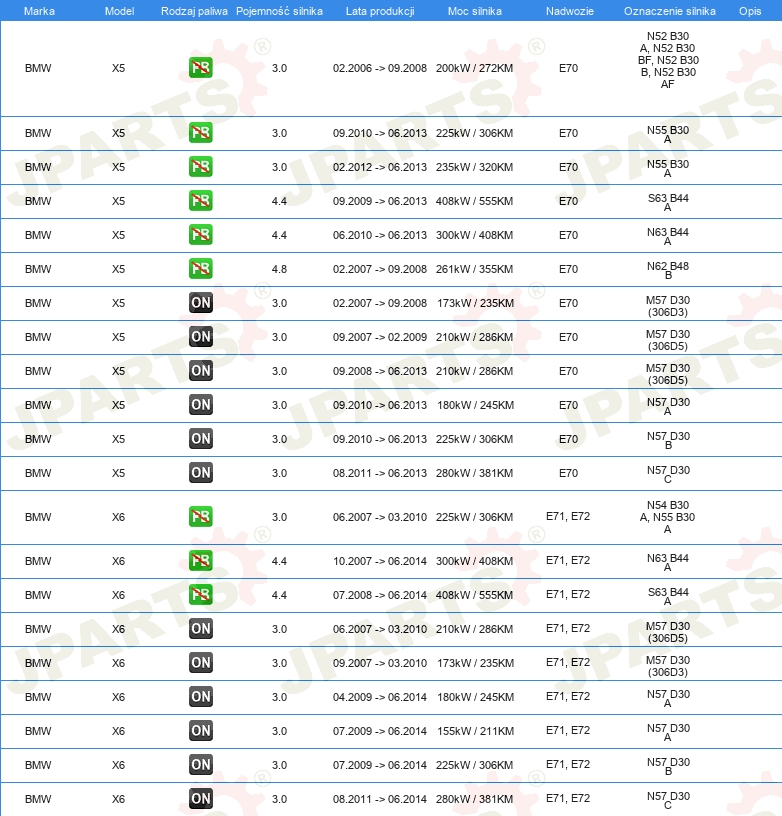This screenshot has width=782, height=816.
Task: Select X6 in the 155kW / 211KM row
Action: click(x=118, y=731)
